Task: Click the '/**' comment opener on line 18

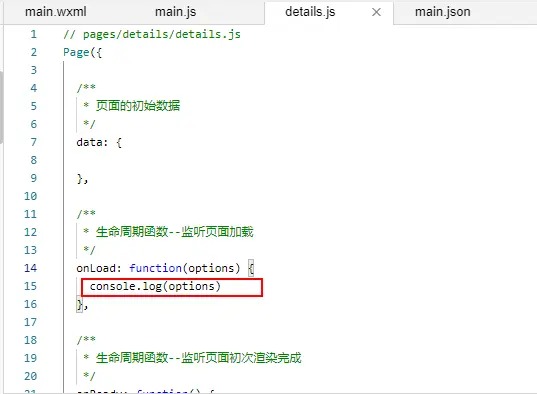Action: (x=86, y=340)
